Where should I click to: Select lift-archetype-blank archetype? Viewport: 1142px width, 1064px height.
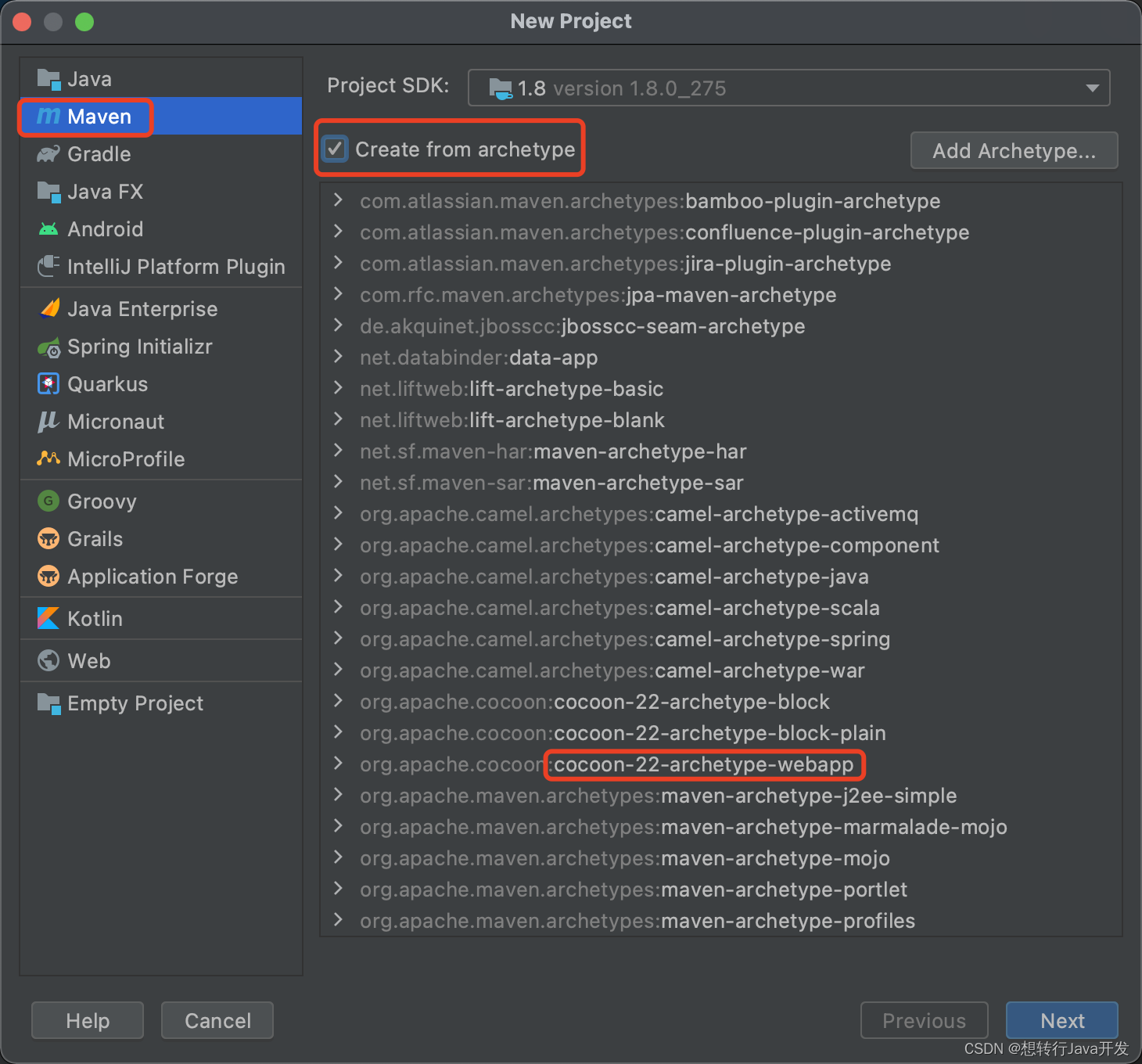click(721, 420)
